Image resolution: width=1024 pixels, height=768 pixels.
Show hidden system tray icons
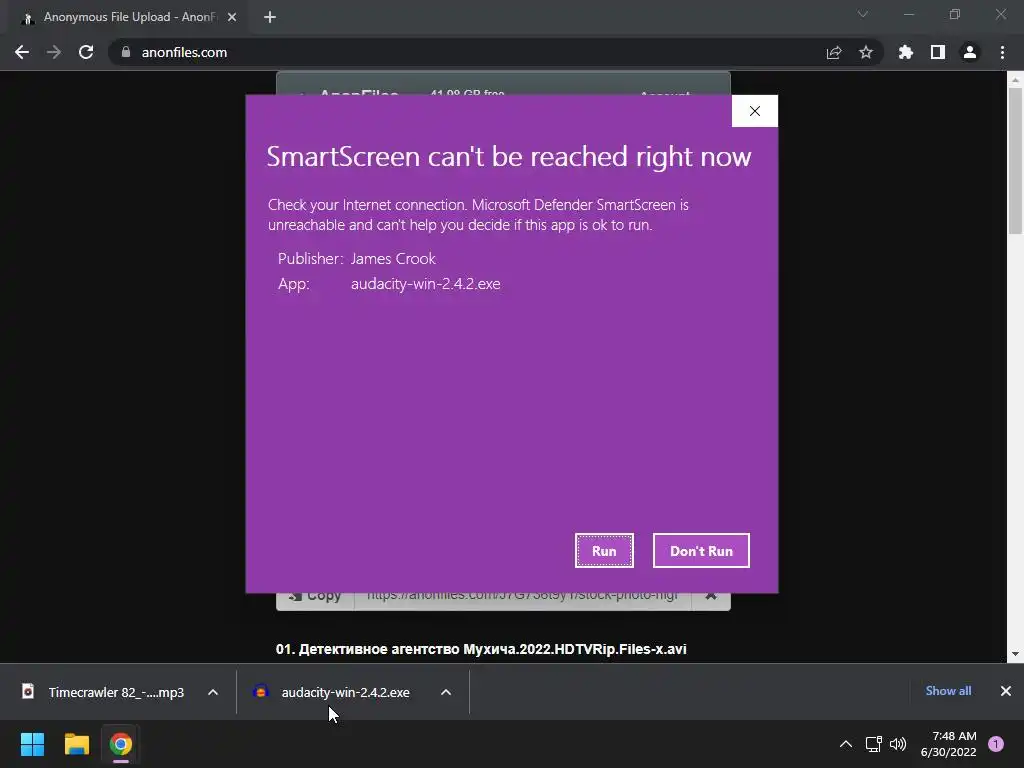point(846,744)
